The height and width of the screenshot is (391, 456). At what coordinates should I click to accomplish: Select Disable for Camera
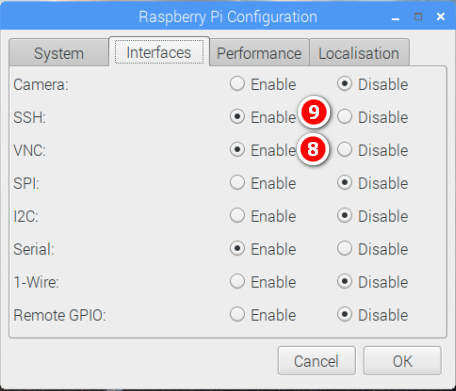344,84
